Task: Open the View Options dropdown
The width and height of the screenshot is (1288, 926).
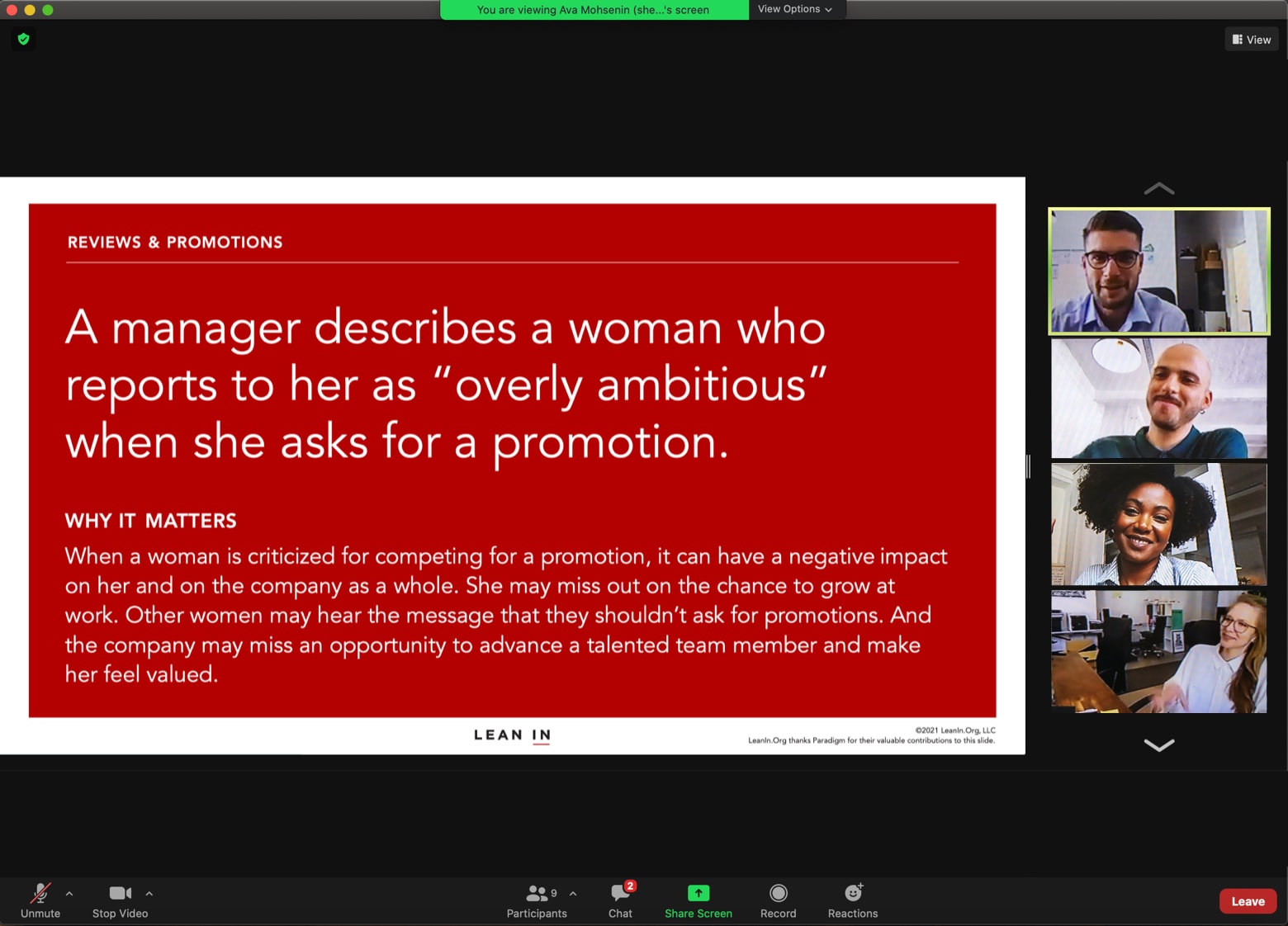Action: pos(795,9)
